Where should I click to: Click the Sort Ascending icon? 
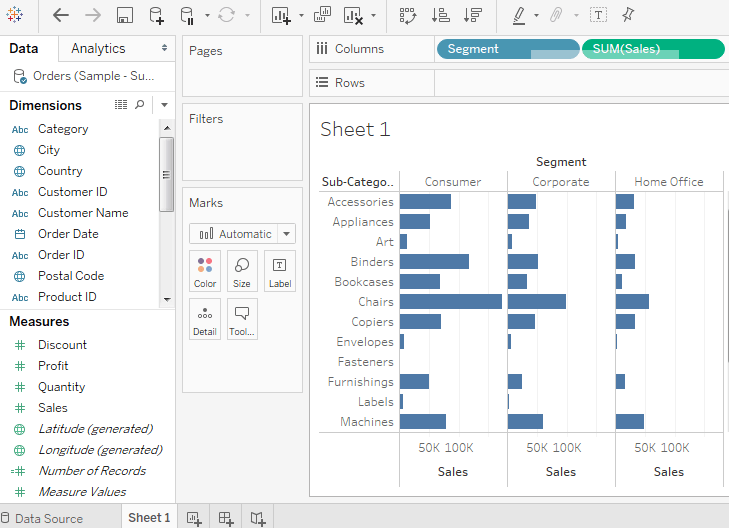(440, 15)
